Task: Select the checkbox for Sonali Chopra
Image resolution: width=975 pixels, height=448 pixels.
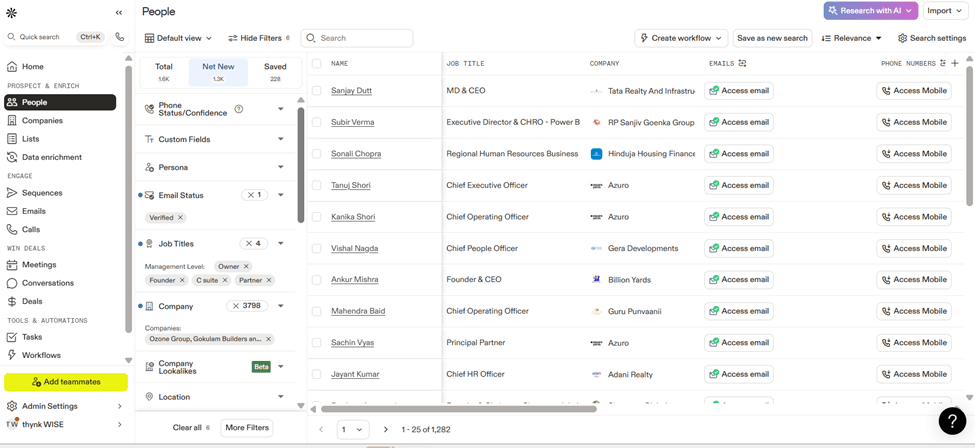Action: [317, 154]
